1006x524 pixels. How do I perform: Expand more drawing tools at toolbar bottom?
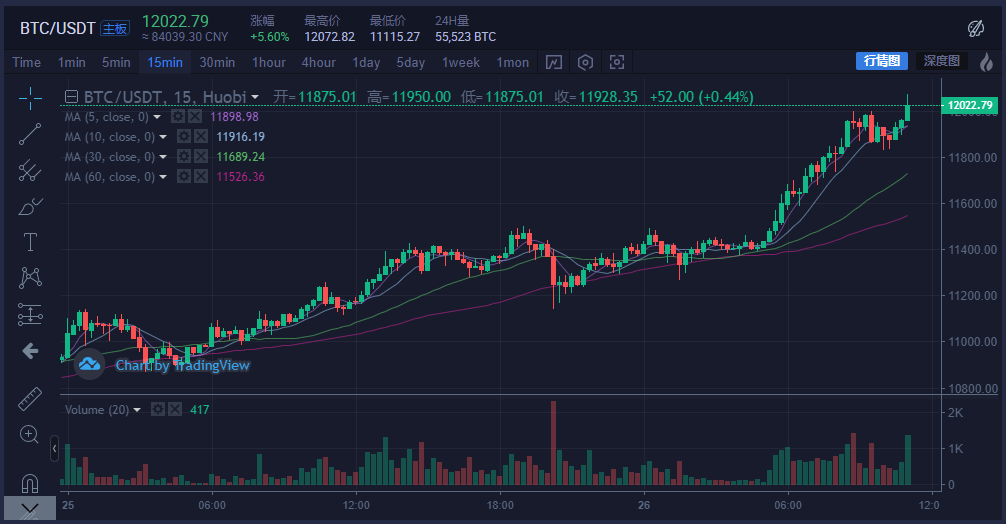click(30, 509)
